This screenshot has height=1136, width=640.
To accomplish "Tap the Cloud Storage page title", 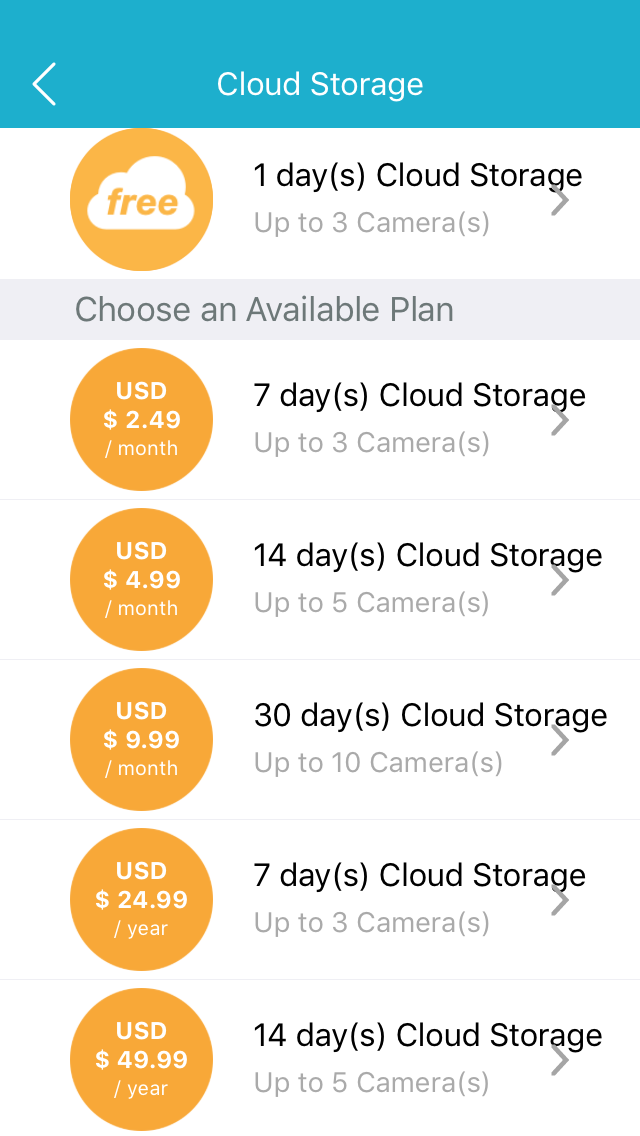I will click(x=320, y=84).
